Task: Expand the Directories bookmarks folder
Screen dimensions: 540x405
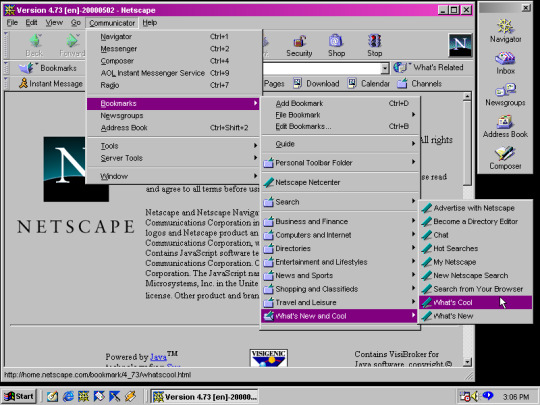Action: [340, 248]
